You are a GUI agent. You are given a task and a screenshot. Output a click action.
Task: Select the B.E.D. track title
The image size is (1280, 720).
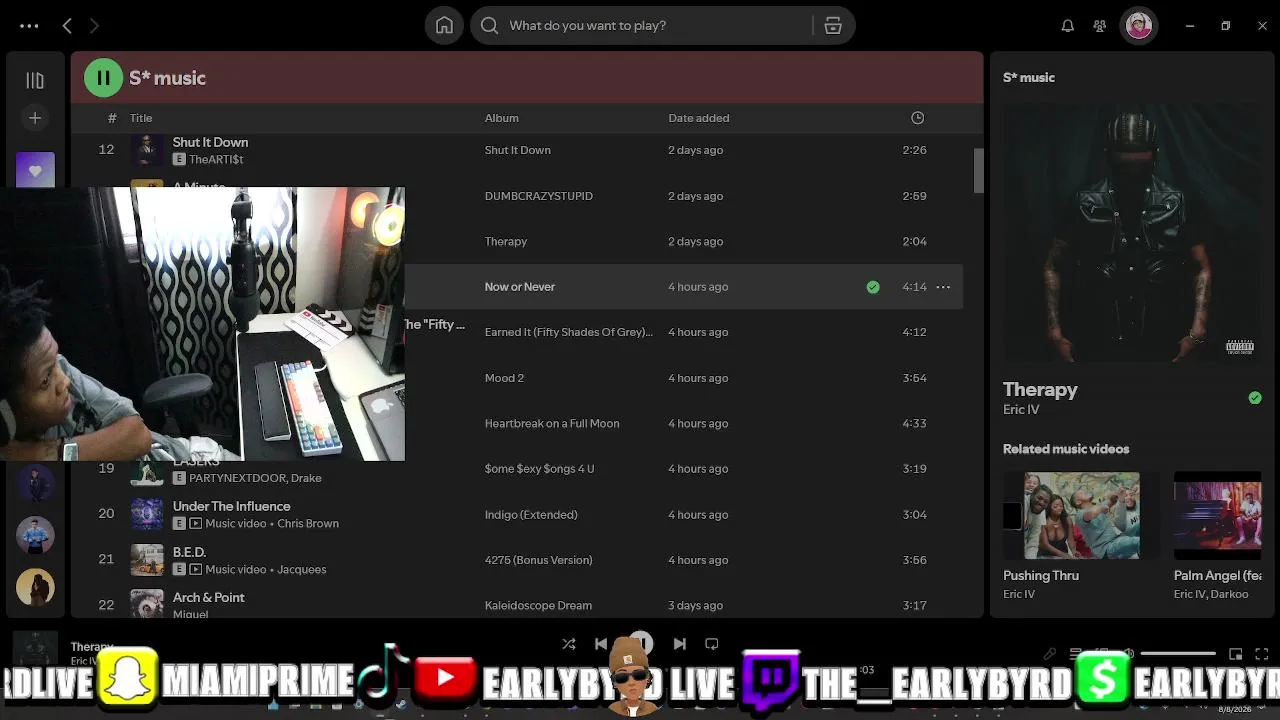(189, 552)
